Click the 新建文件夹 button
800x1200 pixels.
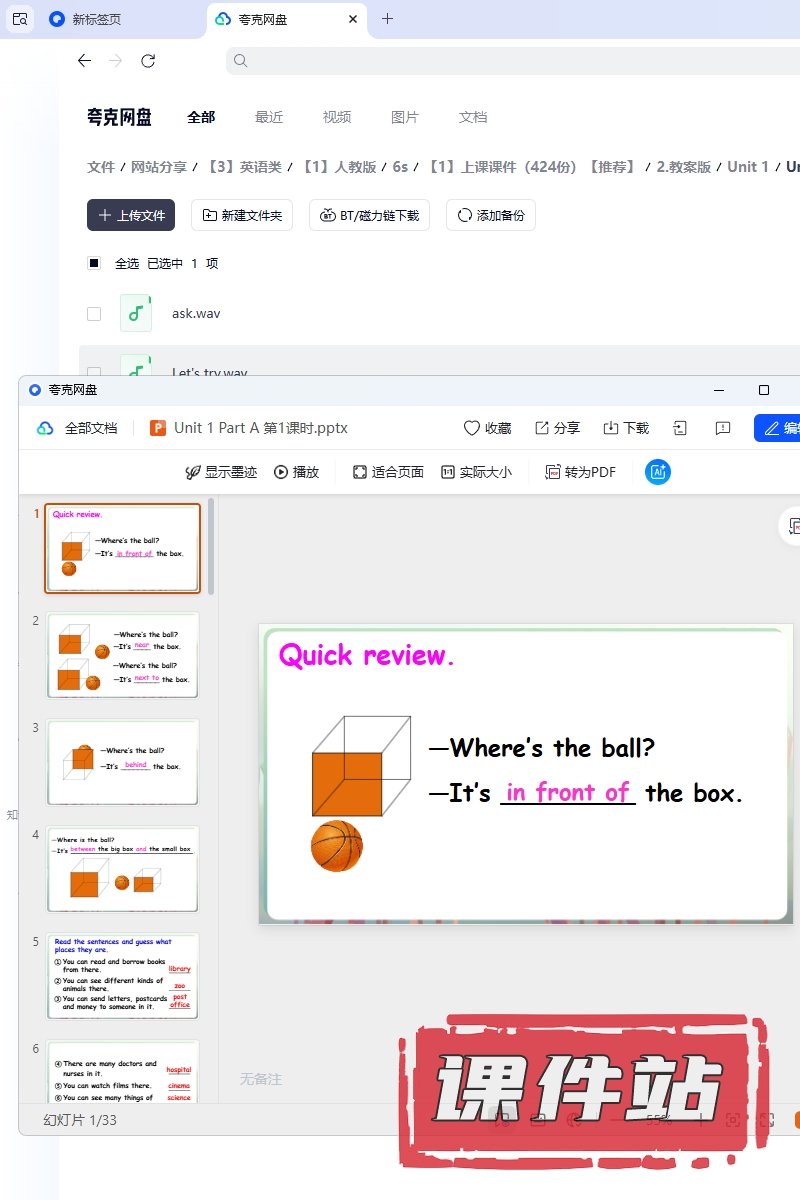[x=242, y=215]
